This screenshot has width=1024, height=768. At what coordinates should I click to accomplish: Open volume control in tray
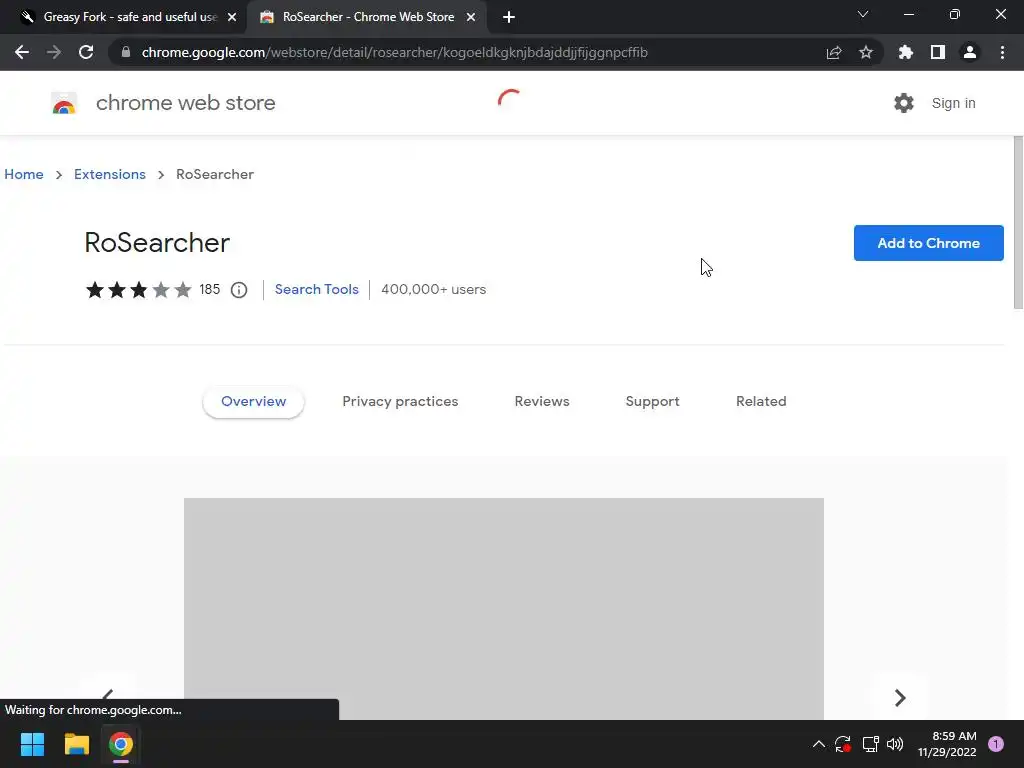point(895,744)
